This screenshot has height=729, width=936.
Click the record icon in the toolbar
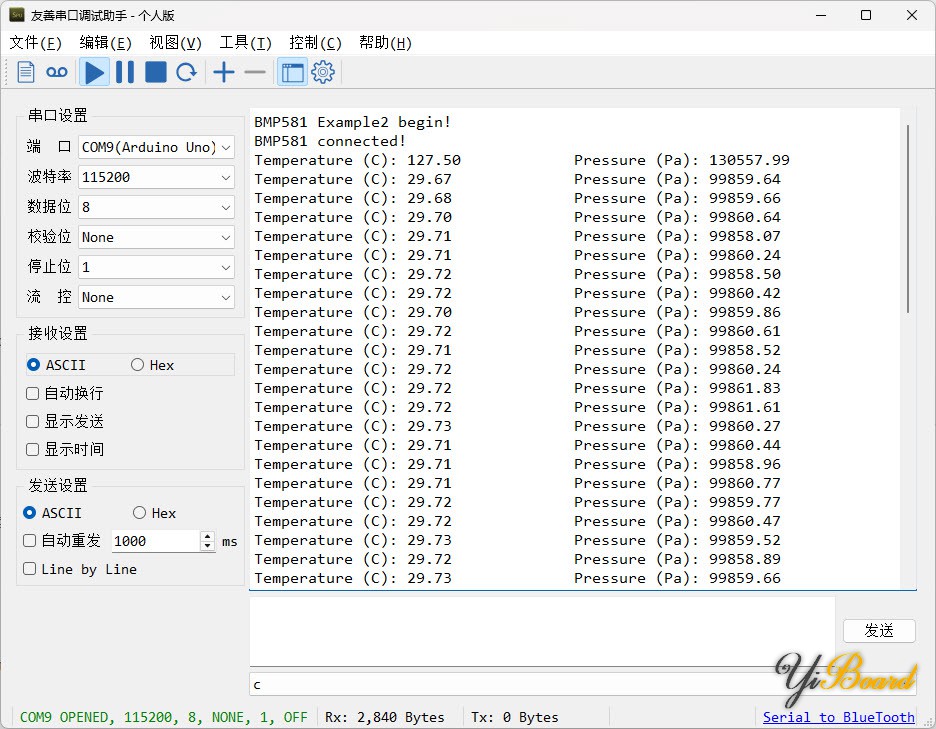56,71
